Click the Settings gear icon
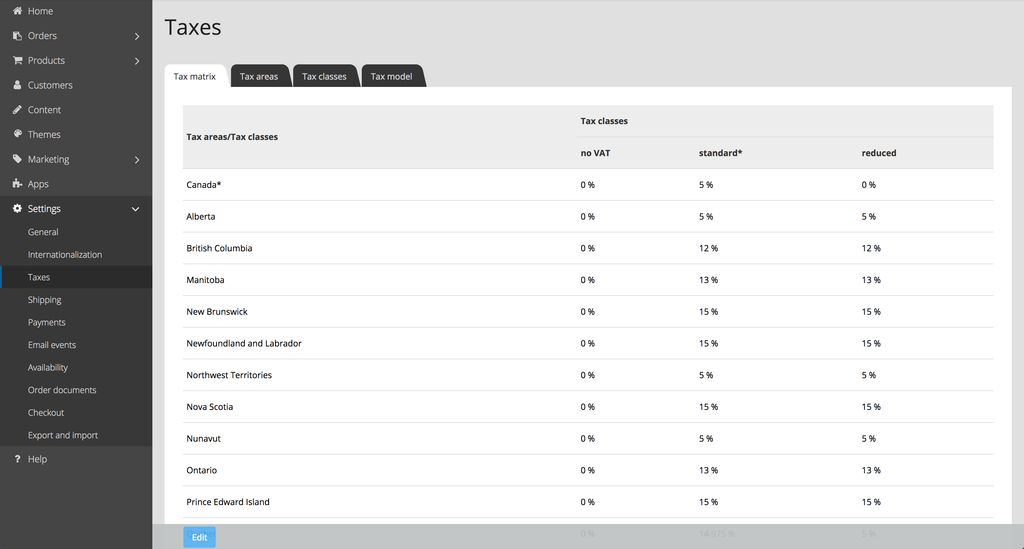This screenshot has width=1024, height=549. 17,208
